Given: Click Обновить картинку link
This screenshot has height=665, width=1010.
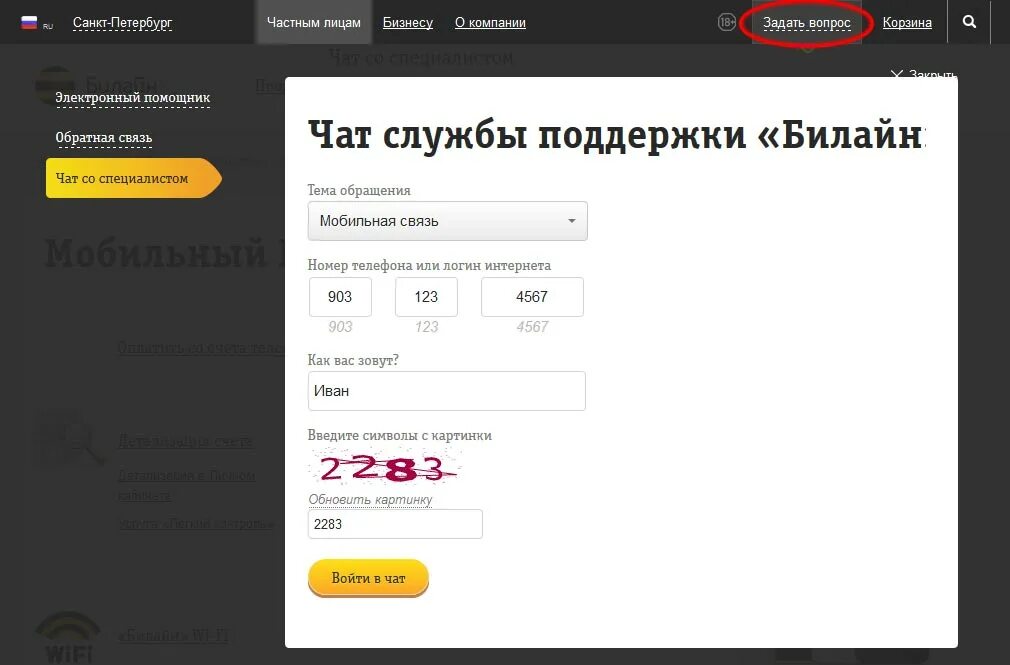Looking at the screenshot, I should 370,499.
